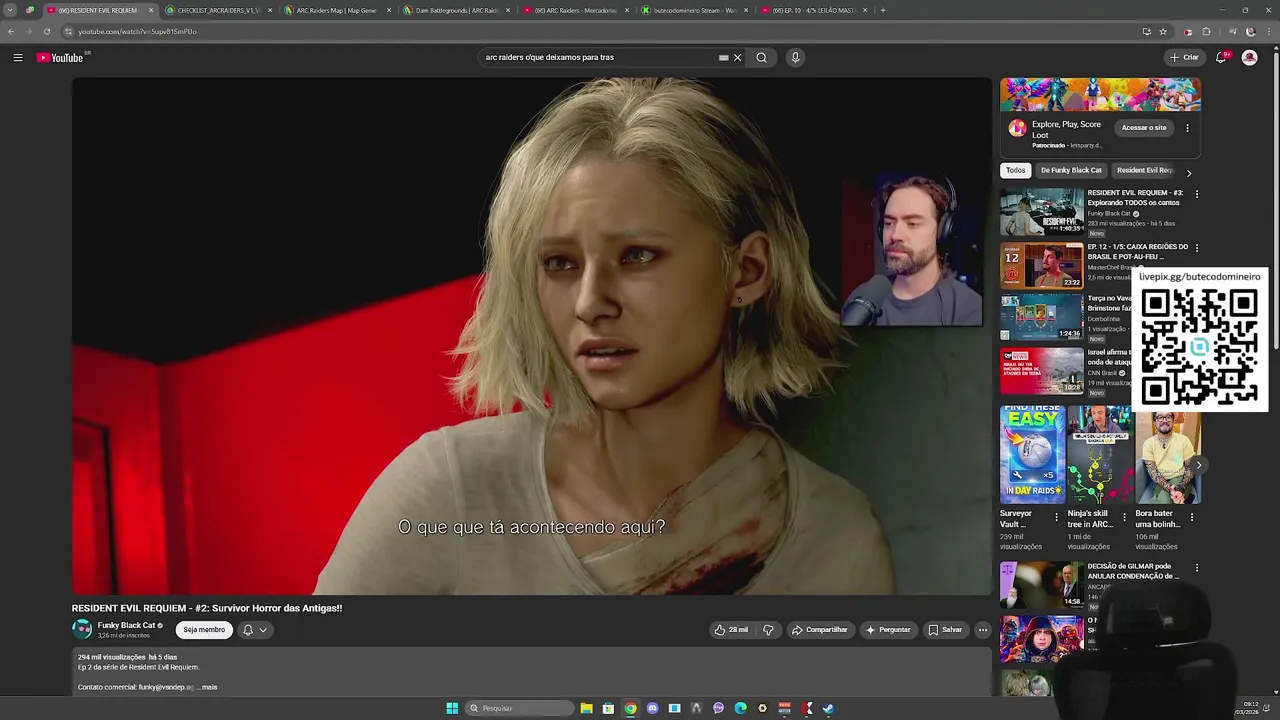The image size is (1280, 720).
Task: Open options for Bora bater short
Action: pos(1191,518)
